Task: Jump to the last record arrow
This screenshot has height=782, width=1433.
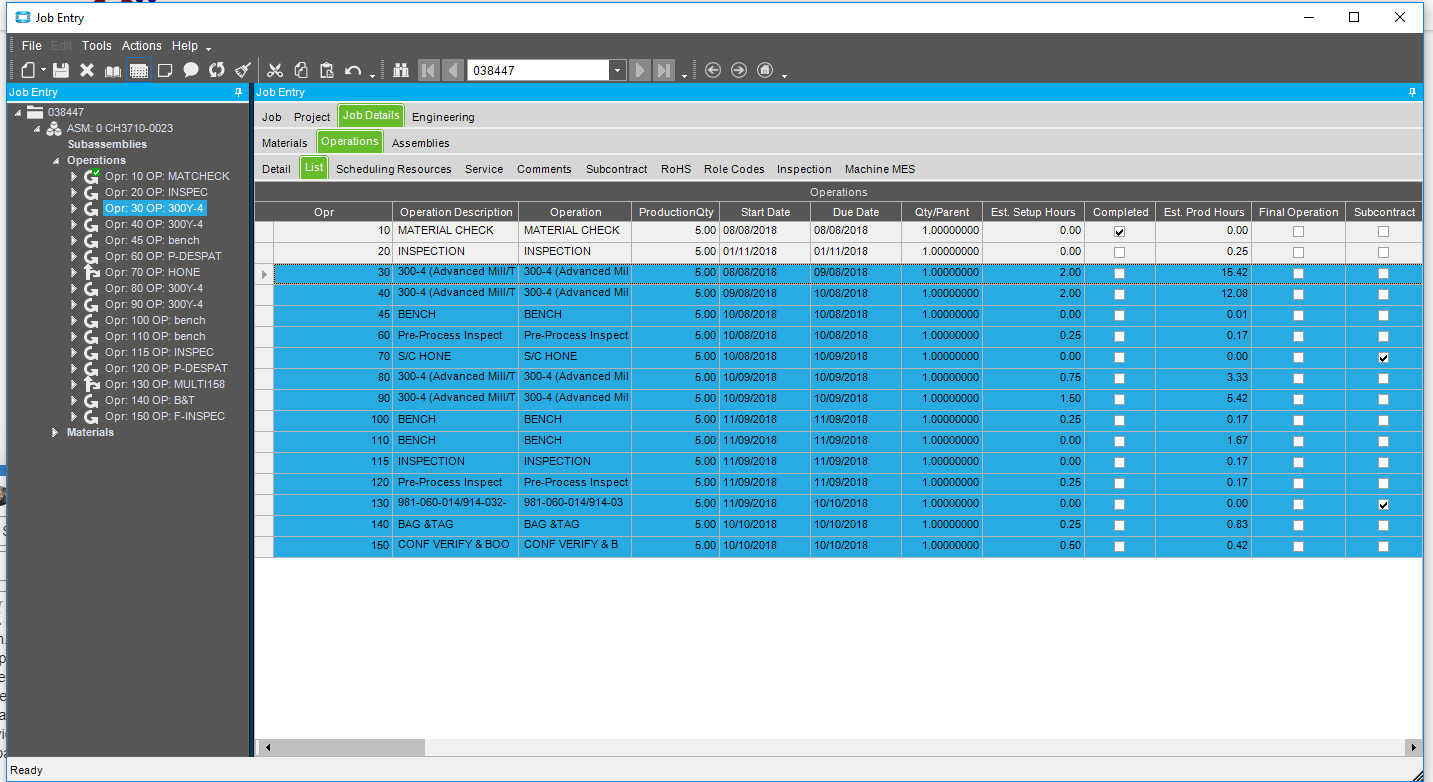Action: pyautogui.click(x=665, y=70)
